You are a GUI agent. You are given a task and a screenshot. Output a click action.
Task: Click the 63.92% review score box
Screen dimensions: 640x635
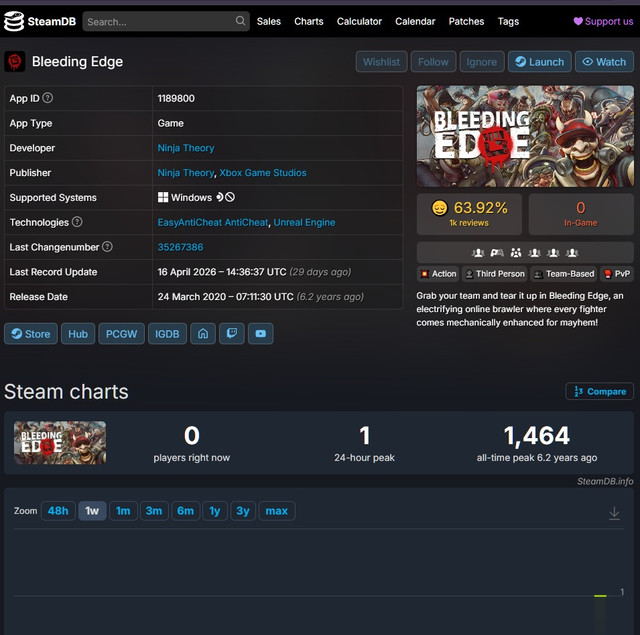[x=469, y=214]
